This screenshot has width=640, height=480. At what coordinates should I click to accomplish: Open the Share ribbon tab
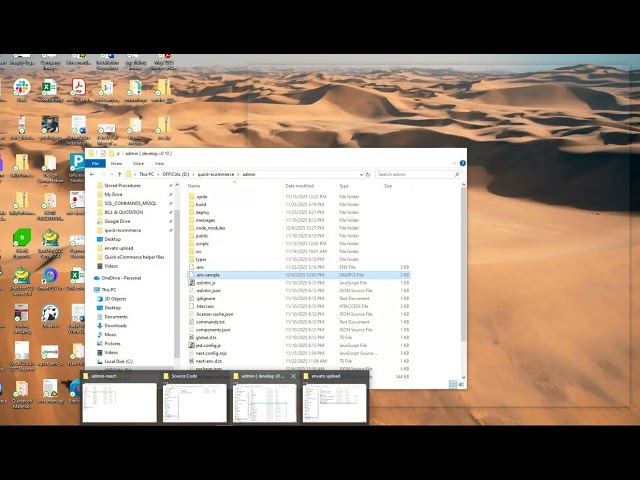coord(138,164)
